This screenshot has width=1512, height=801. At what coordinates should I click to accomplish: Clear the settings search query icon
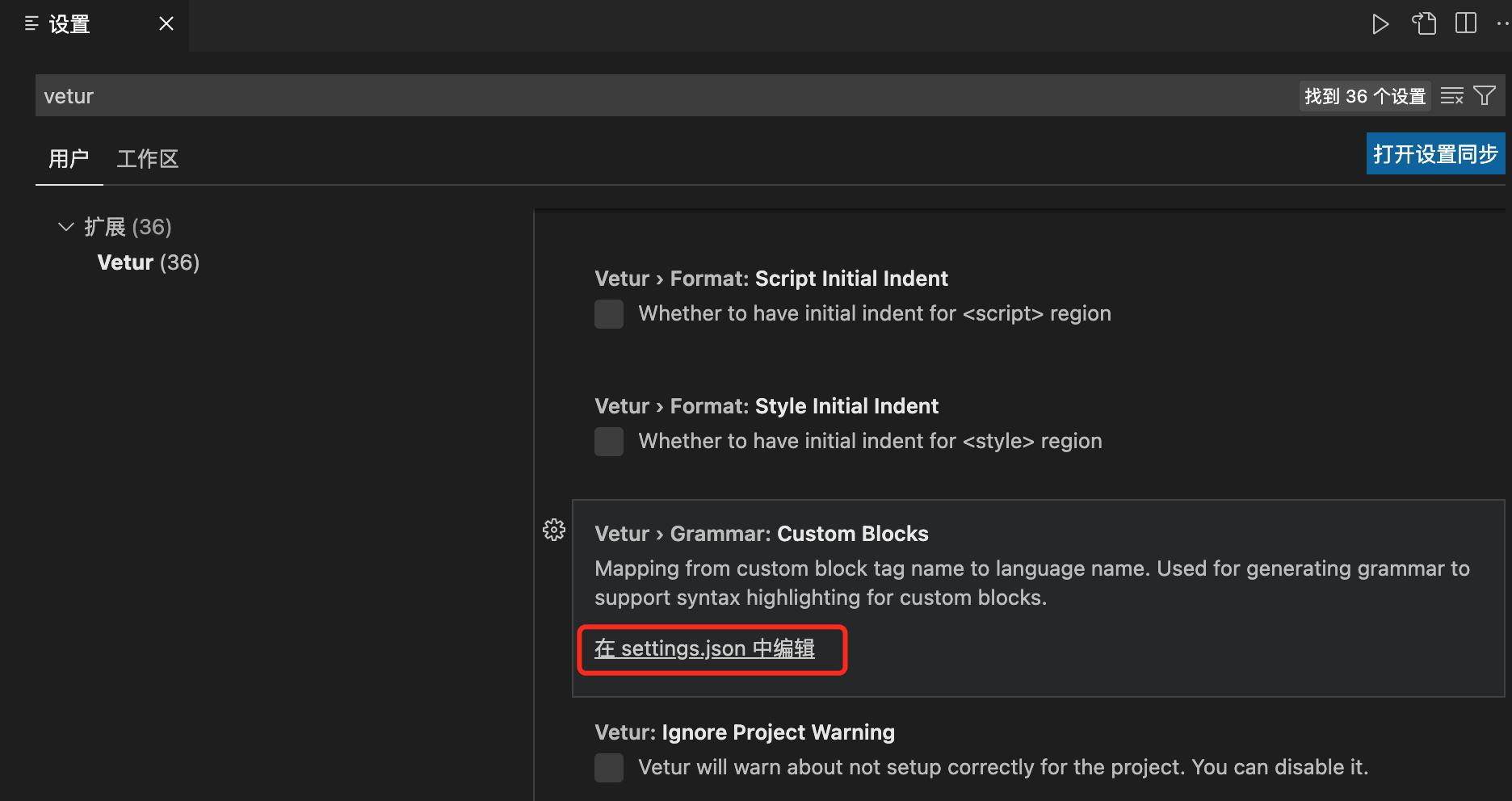point(1451,95)
